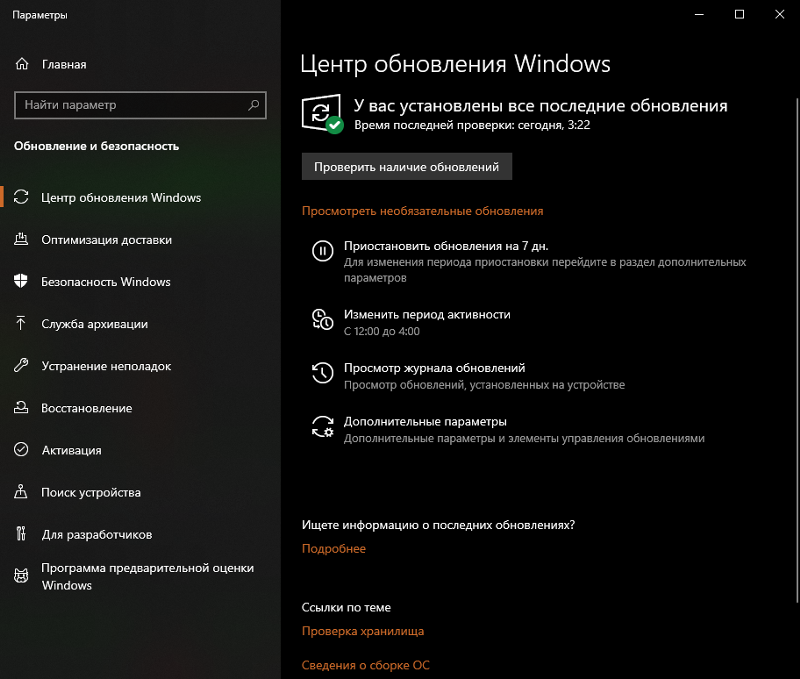This screenshot has width=800, height=679.
Task: Click the search magnifier icon
Action: 254,105
